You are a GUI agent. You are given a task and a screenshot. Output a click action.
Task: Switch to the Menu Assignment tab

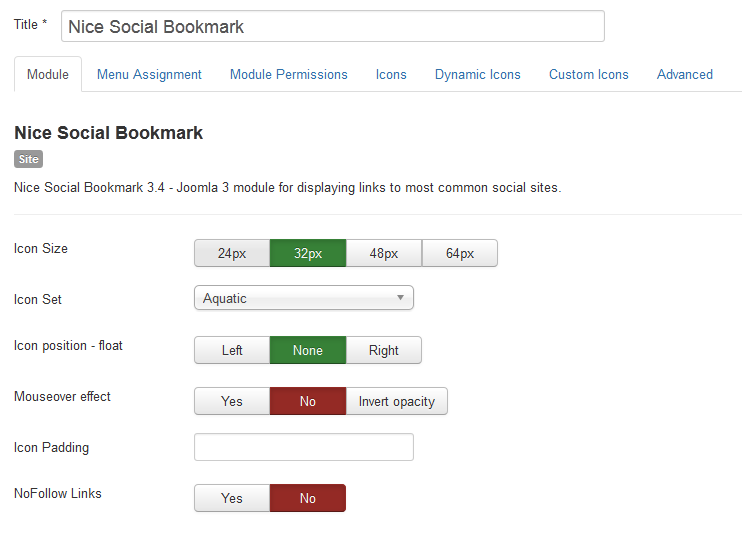pyautogui.click(x=149, y=74)
